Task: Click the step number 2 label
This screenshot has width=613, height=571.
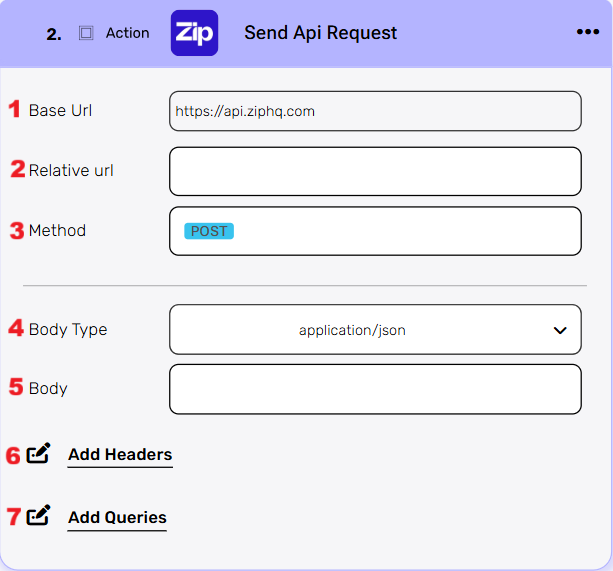Action: pos(53,34)
